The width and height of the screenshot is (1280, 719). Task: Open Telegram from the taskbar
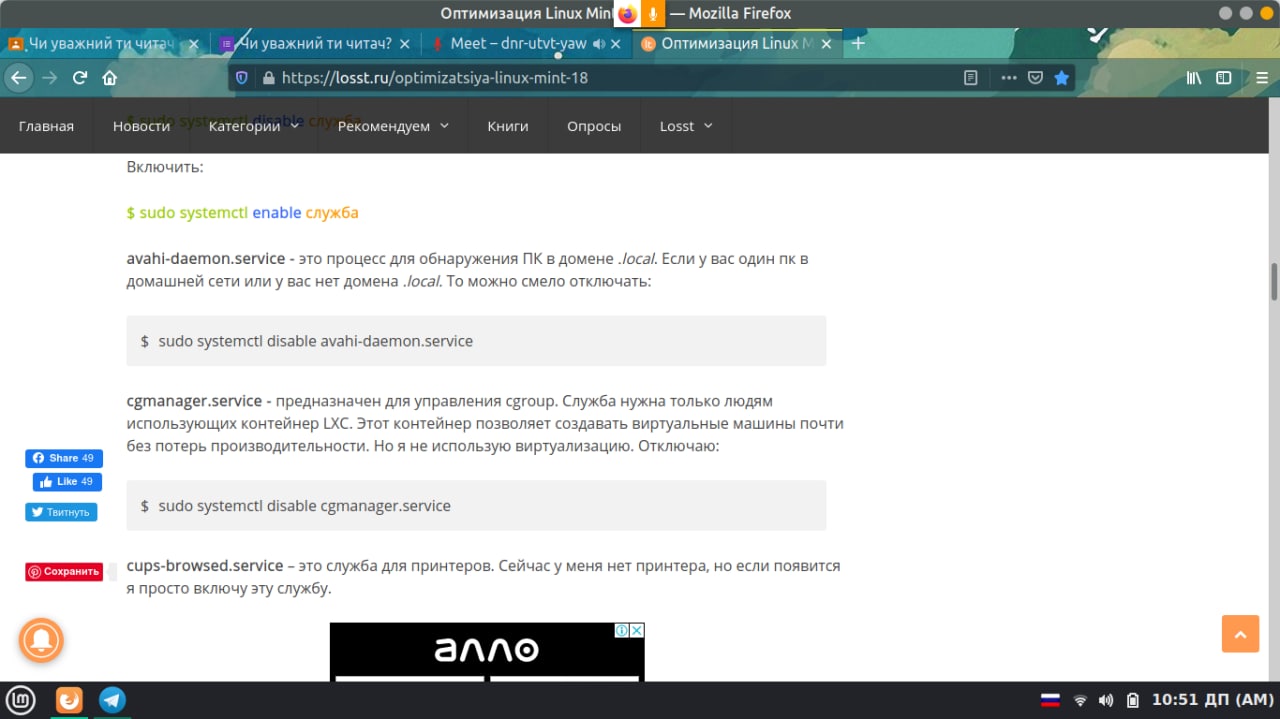tap(112, 700)
